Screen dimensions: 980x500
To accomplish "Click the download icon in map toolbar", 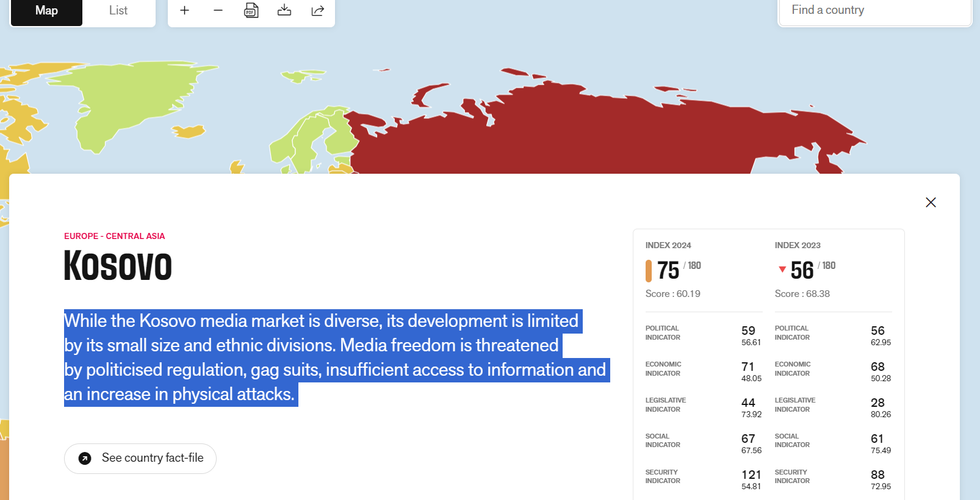I will tap(284, 11).
